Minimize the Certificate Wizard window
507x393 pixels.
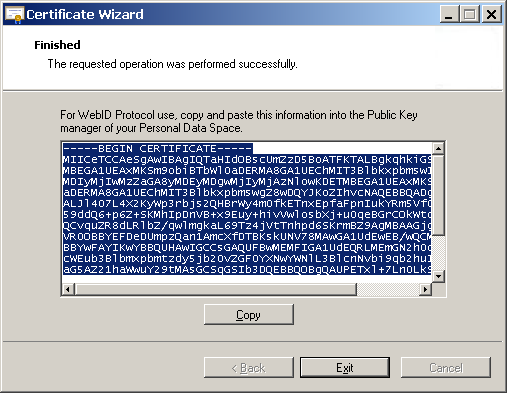tap(449, 14)
